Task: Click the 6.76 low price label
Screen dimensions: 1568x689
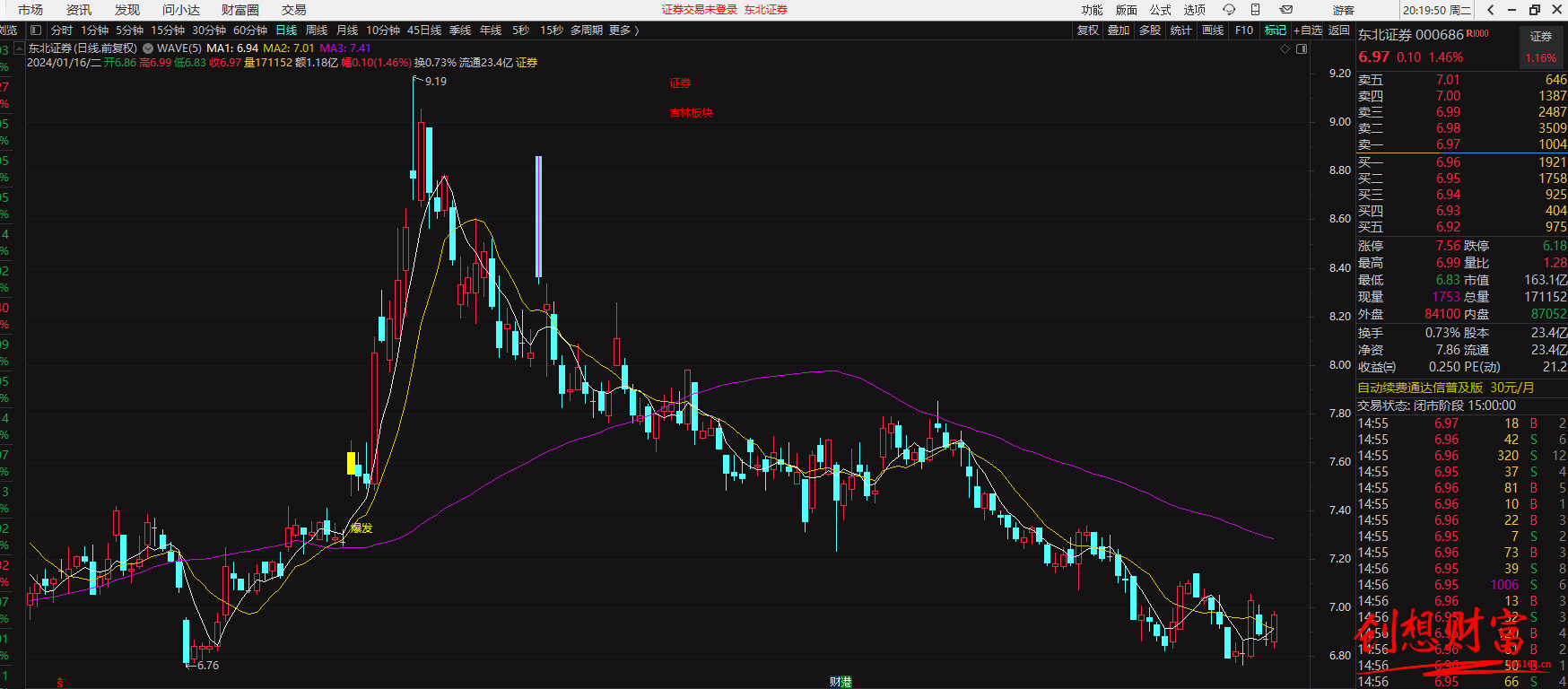Action: pos(208,666)
